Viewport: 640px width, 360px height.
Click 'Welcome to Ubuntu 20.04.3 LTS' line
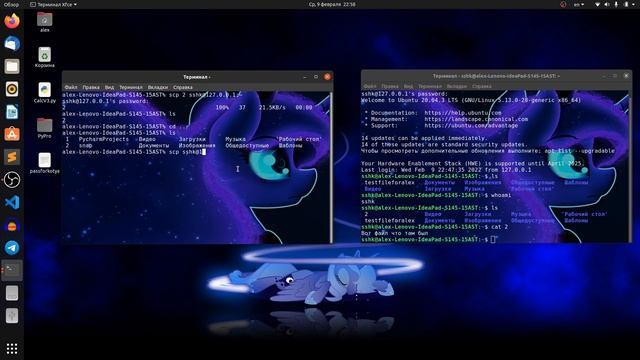[471, 100]
